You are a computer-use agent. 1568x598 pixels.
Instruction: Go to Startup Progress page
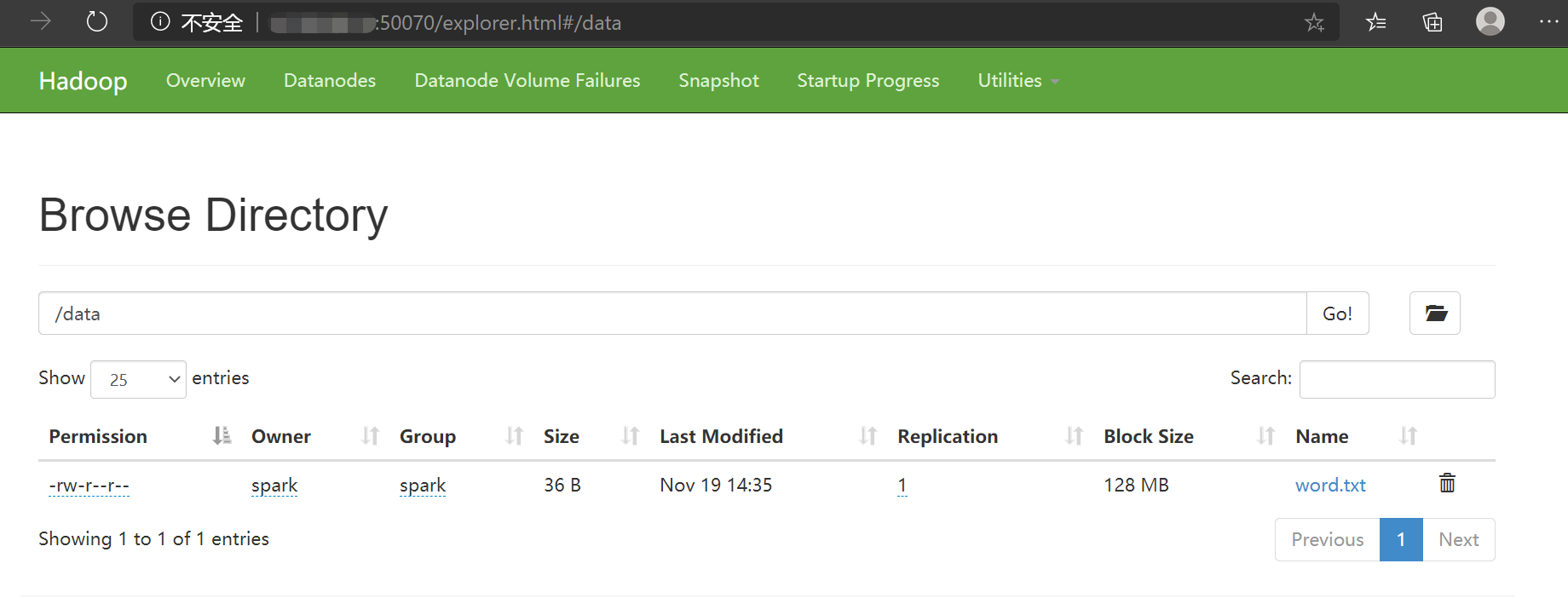tap(868, 81)
